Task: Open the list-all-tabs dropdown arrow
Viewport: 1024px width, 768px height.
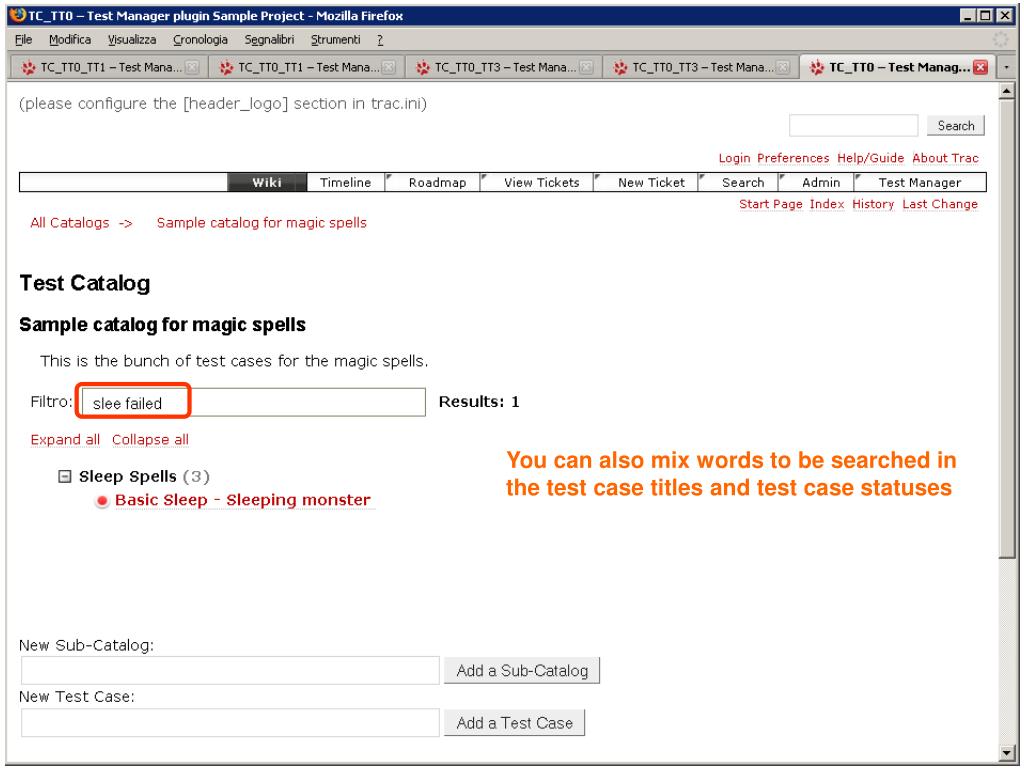Action: (x=1006, y=67)
